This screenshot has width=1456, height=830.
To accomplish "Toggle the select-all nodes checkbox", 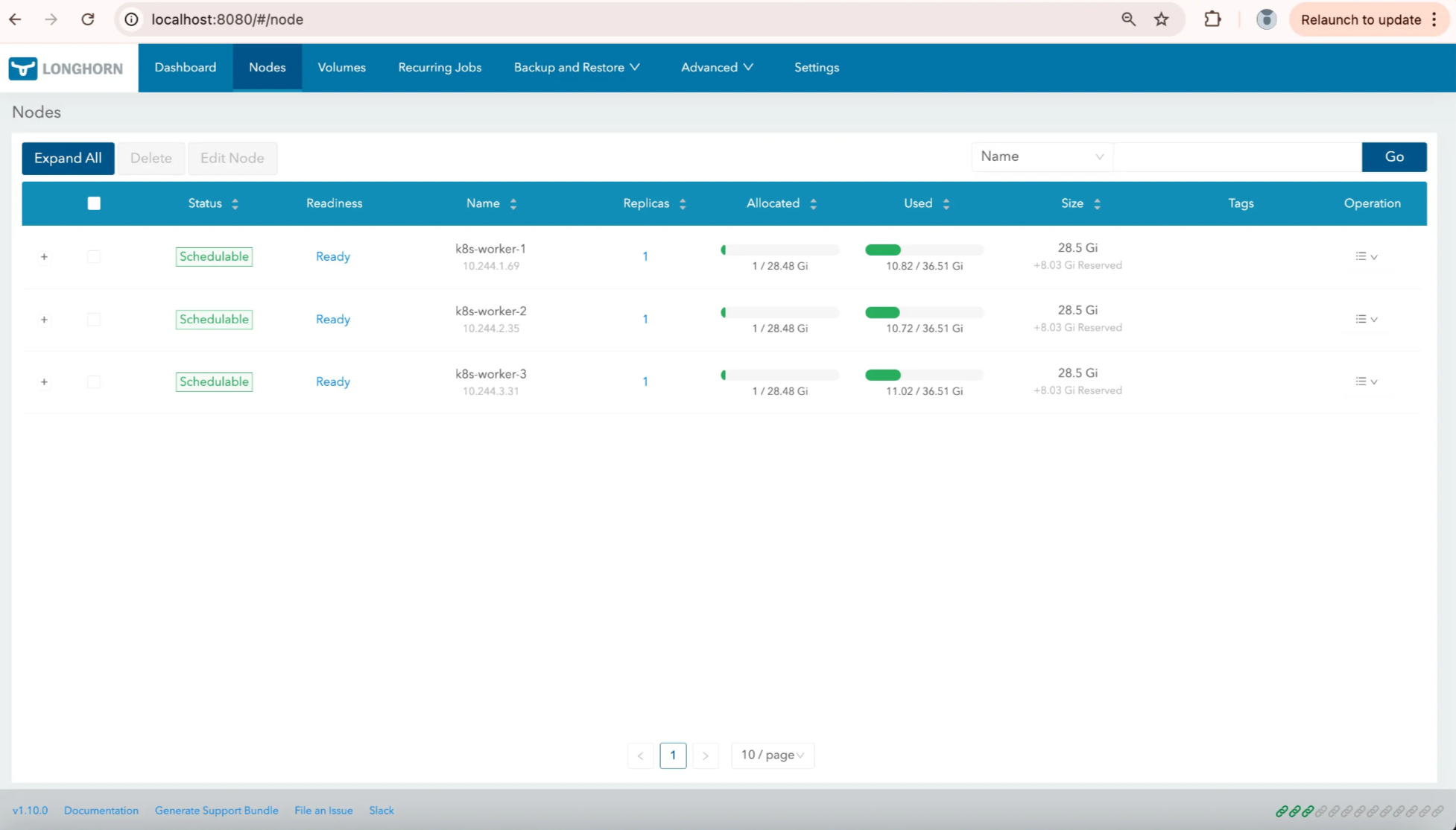I will (94, 203).
